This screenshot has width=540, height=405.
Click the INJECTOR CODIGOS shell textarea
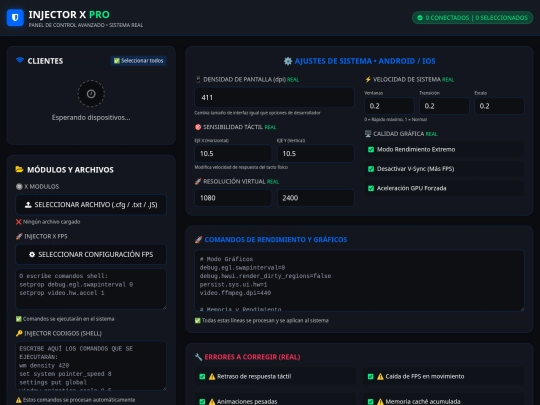pos(91,366)
